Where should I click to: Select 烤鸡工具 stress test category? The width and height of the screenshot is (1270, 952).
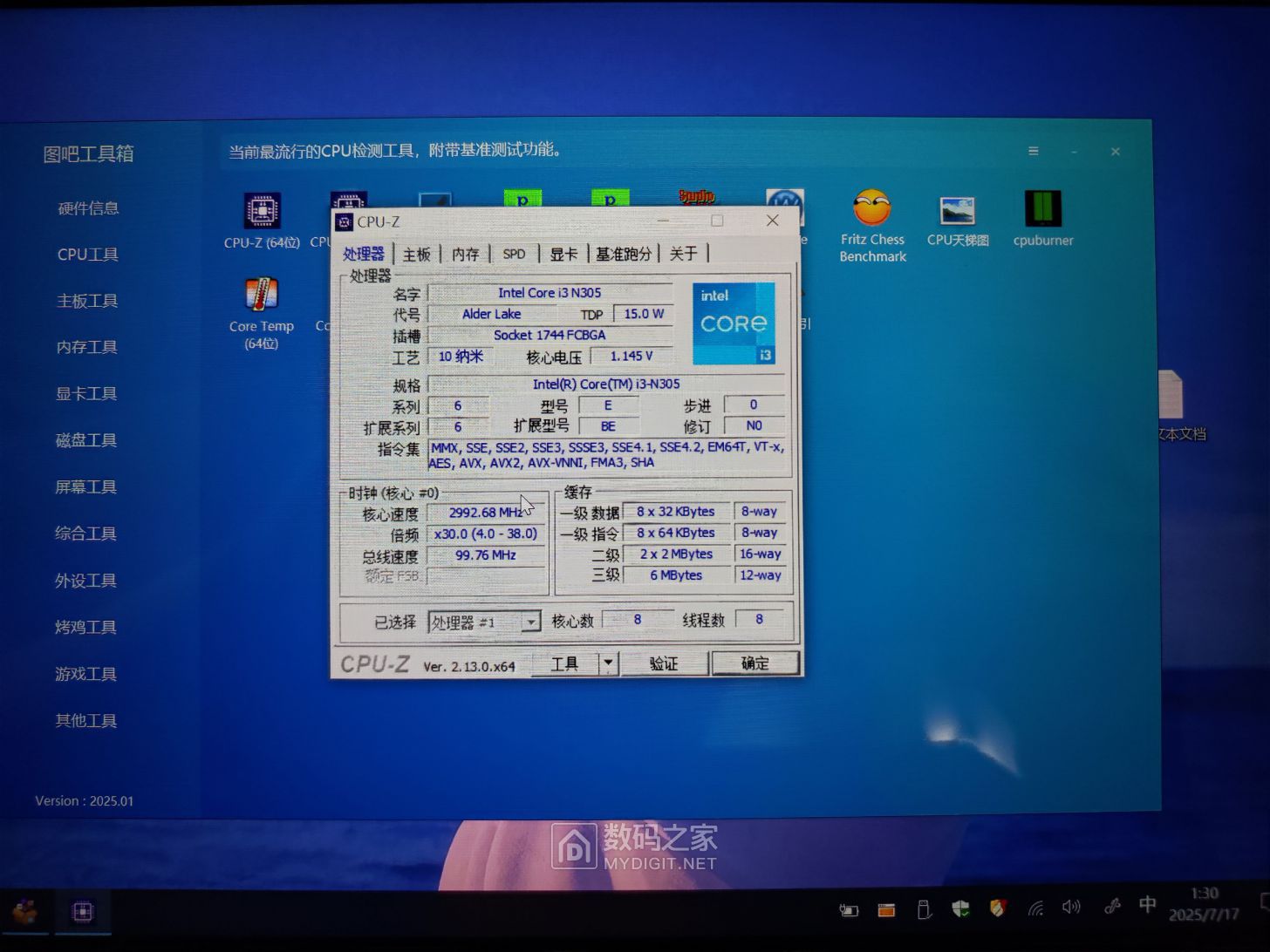tap(85, 627)
